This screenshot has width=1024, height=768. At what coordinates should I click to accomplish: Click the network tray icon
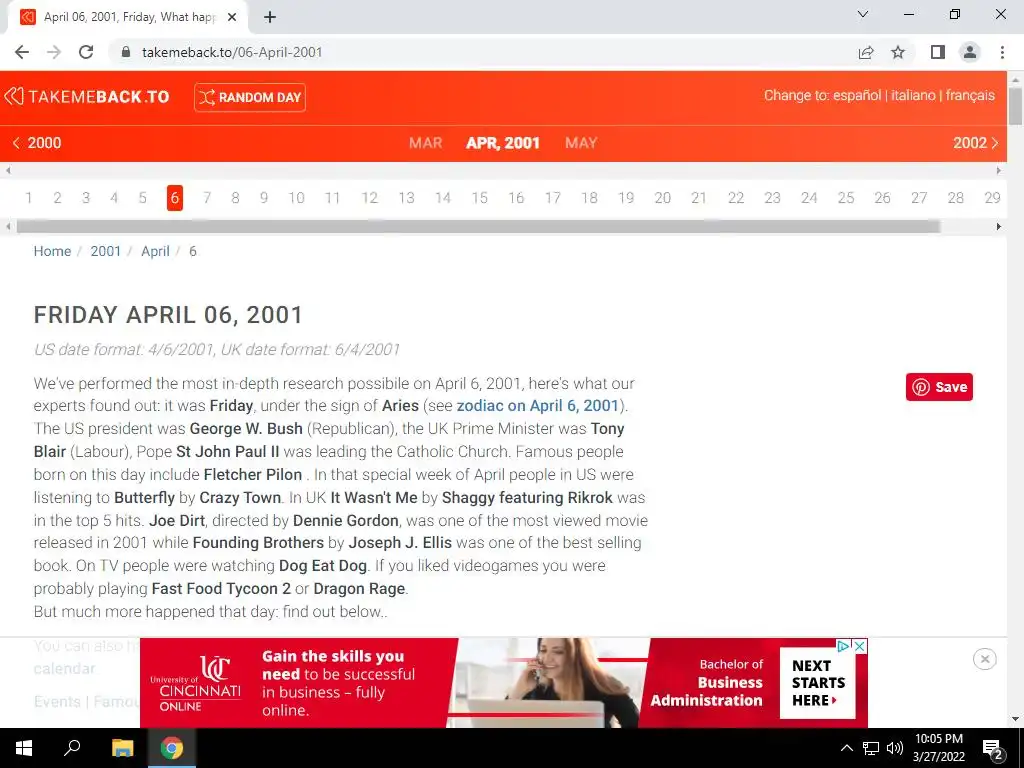tap(871, 748)
